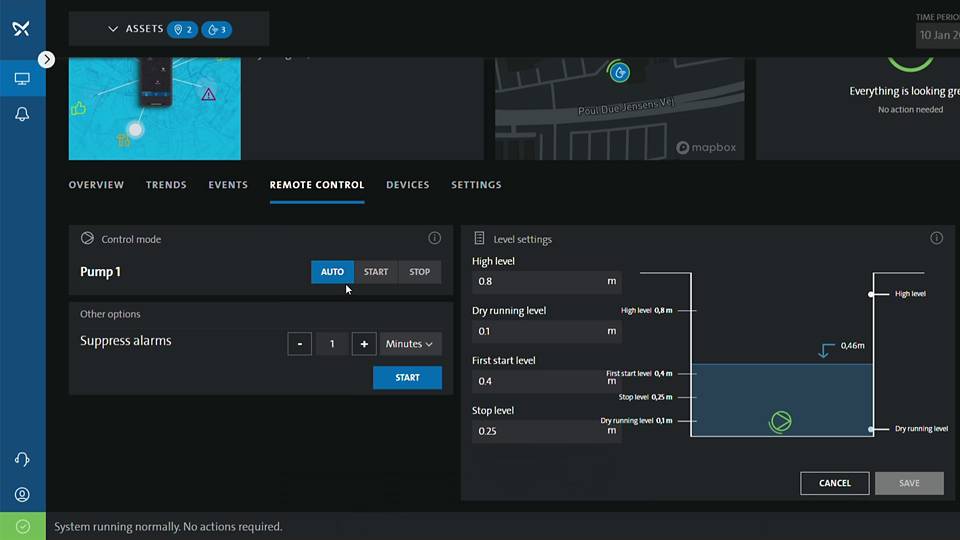Click the pump icon in tank diagram
960x540 pixels.
(780, 421)
